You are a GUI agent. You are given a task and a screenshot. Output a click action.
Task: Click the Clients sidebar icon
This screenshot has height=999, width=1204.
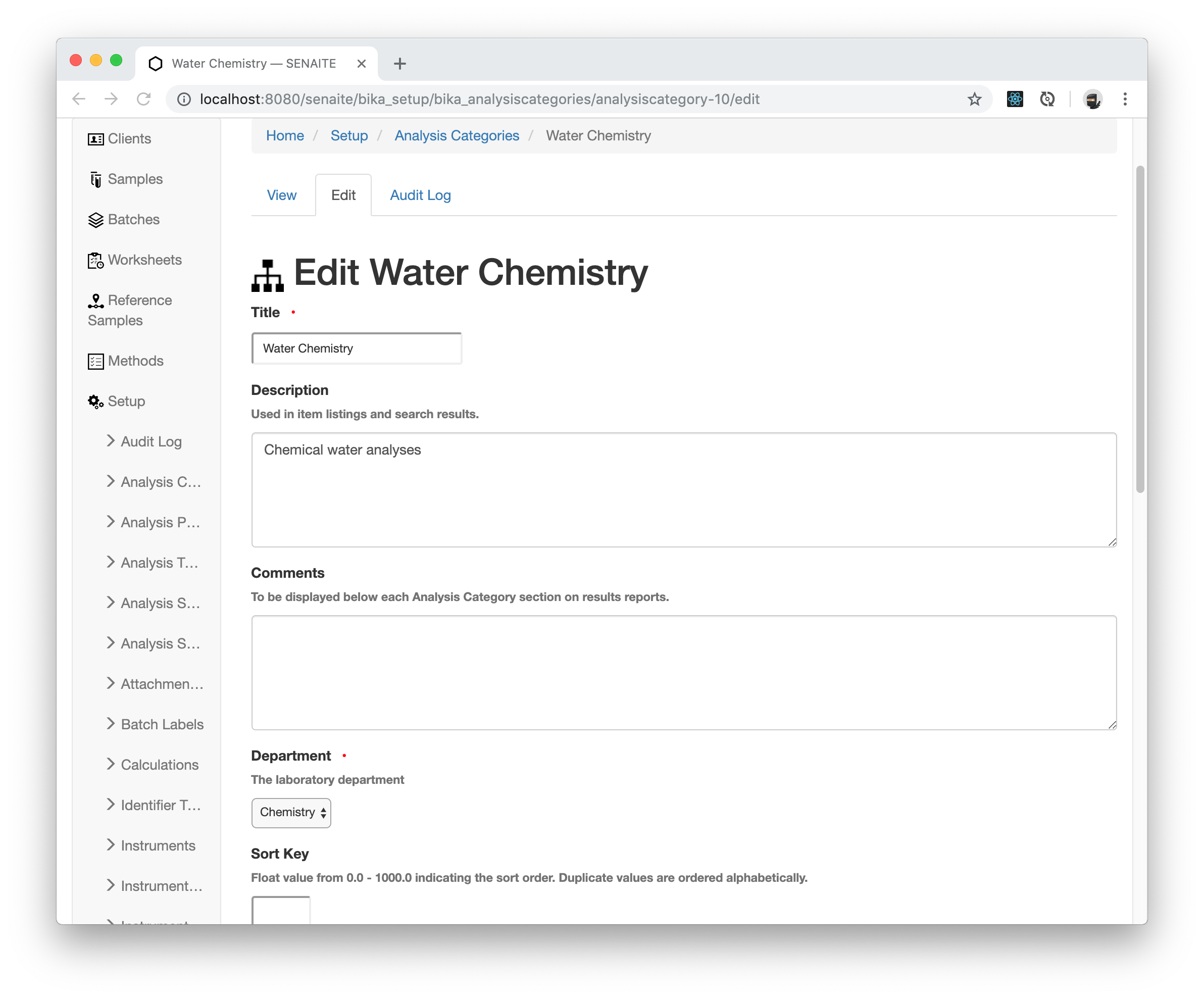point(95,138)
